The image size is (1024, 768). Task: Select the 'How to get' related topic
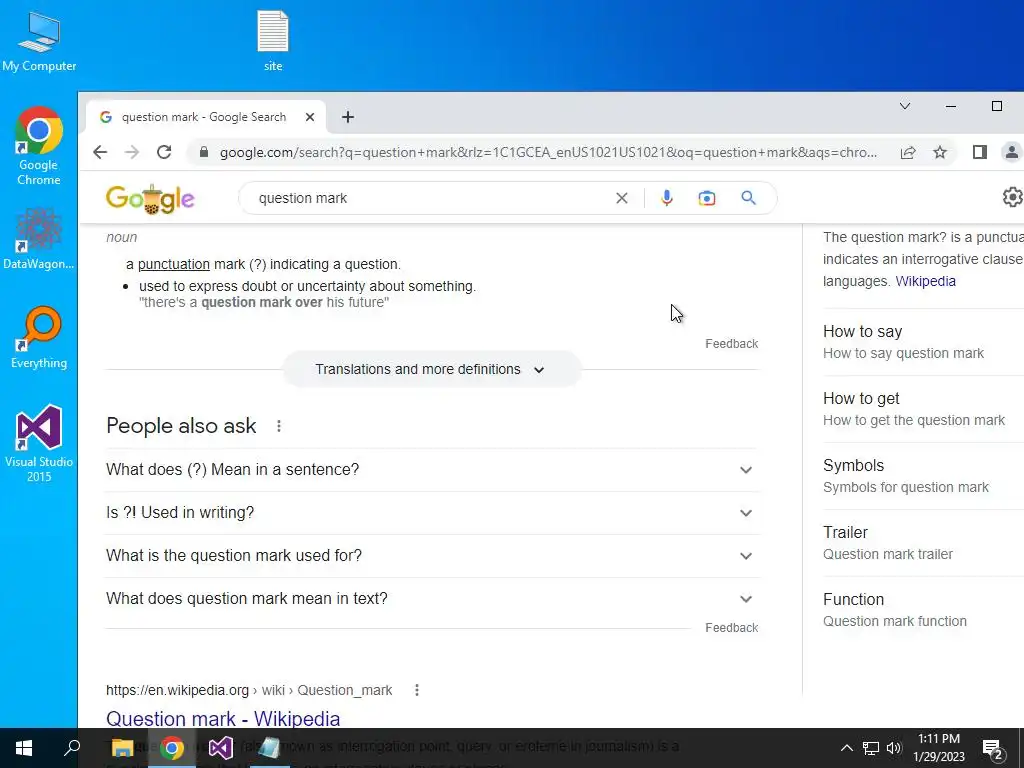(x=923, y=409)
